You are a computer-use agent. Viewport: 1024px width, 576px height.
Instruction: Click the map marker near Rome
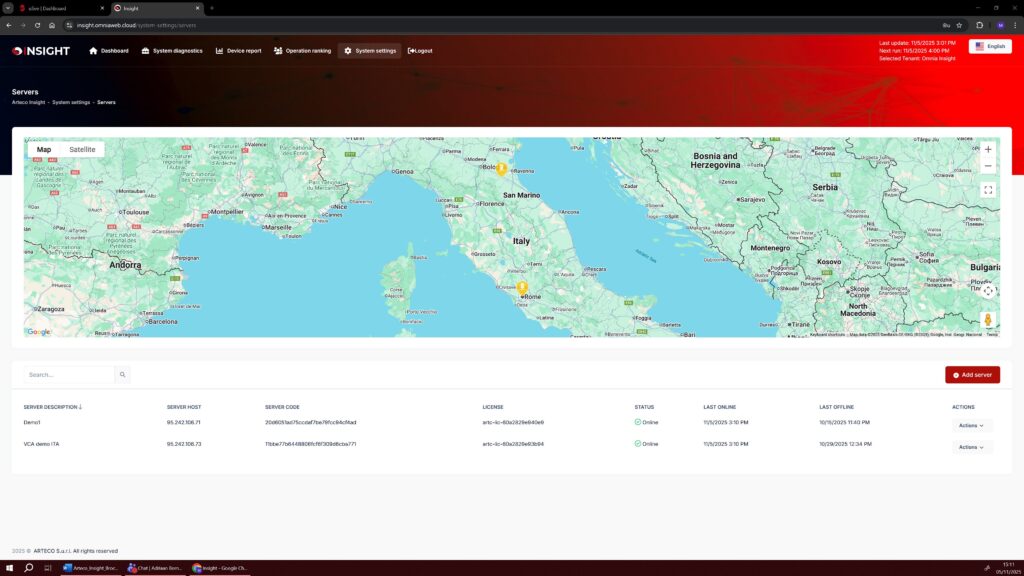click(x=522, y=288)
